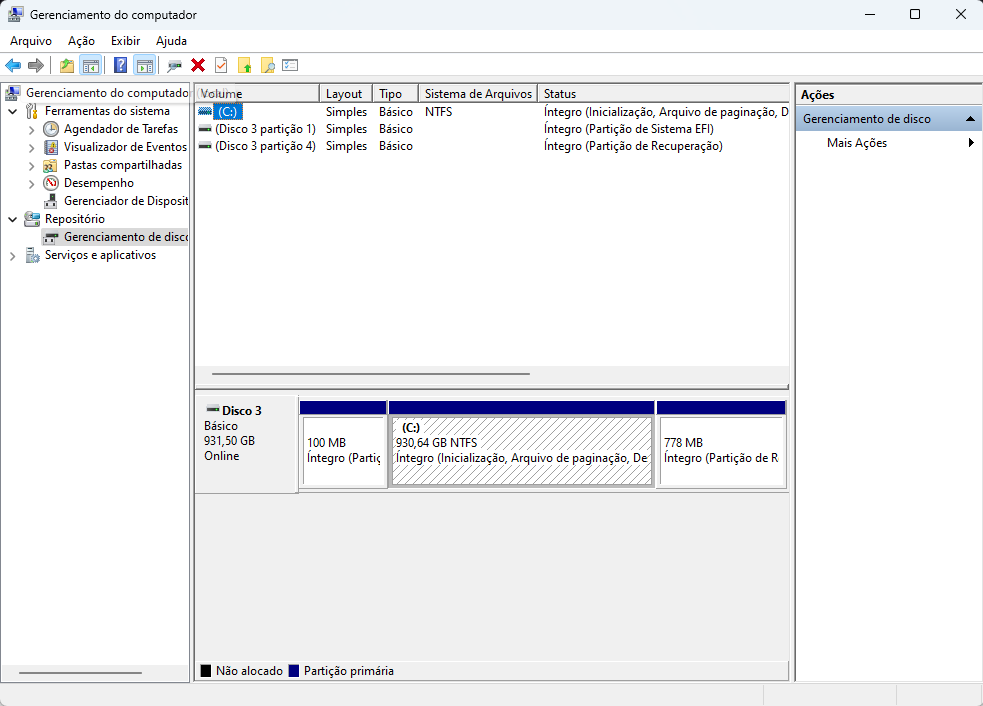Open the Arquivo menu
Screen dimensions: 983x706
(x=31, y=41)
